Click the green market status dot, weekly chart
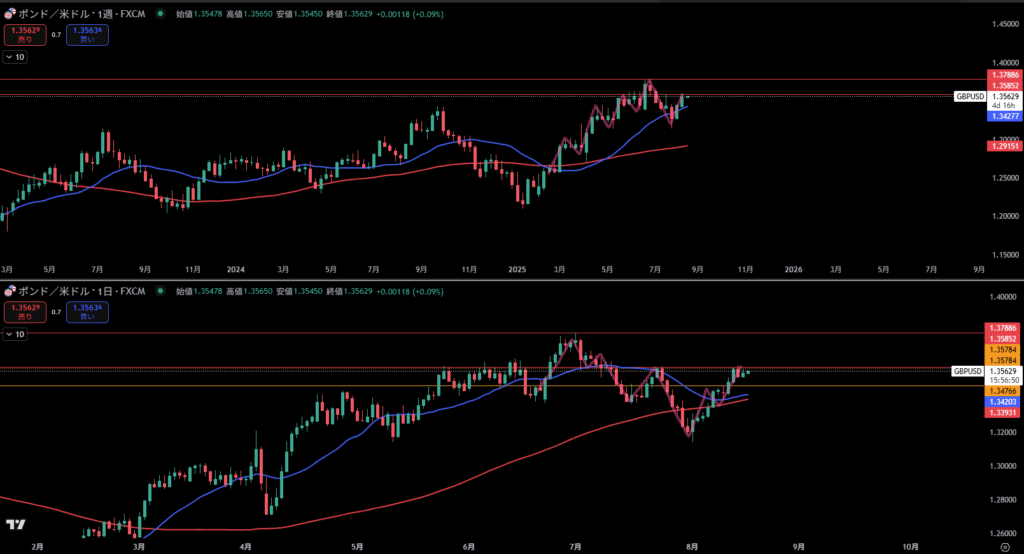This screenshot has height=554, width=1024. [160, 14]
